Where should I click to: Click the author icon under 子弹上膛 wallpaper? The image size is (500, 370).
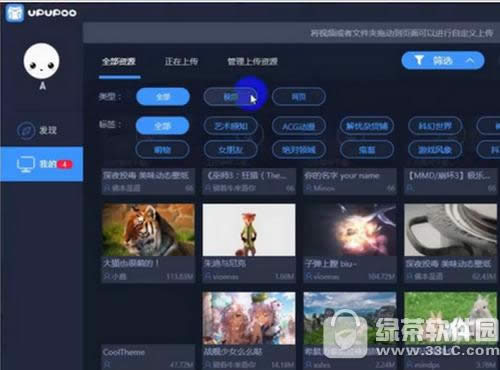pyautogui.click(x=309, y=276)
